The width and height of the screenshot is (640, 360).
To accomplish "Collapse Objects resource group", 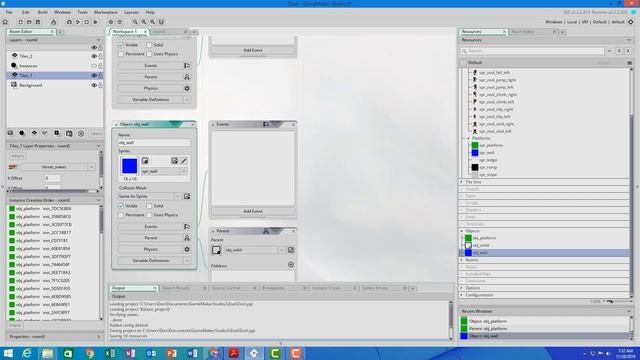I will [x=462, y=231].
